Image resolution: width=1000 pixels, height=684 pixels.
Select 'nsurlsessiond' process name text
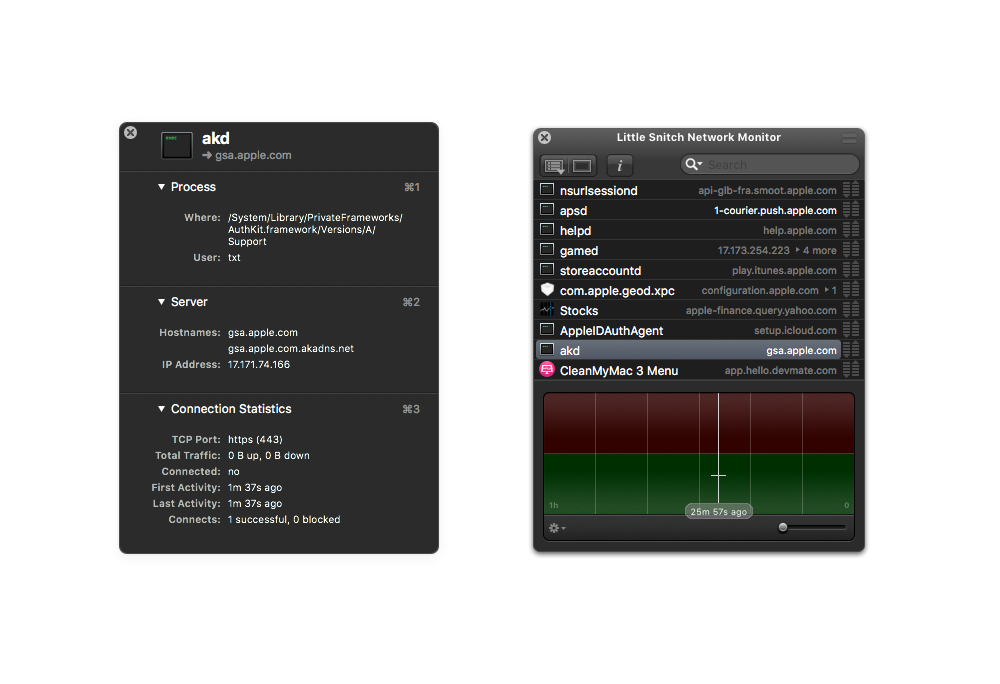coord(598,191)
